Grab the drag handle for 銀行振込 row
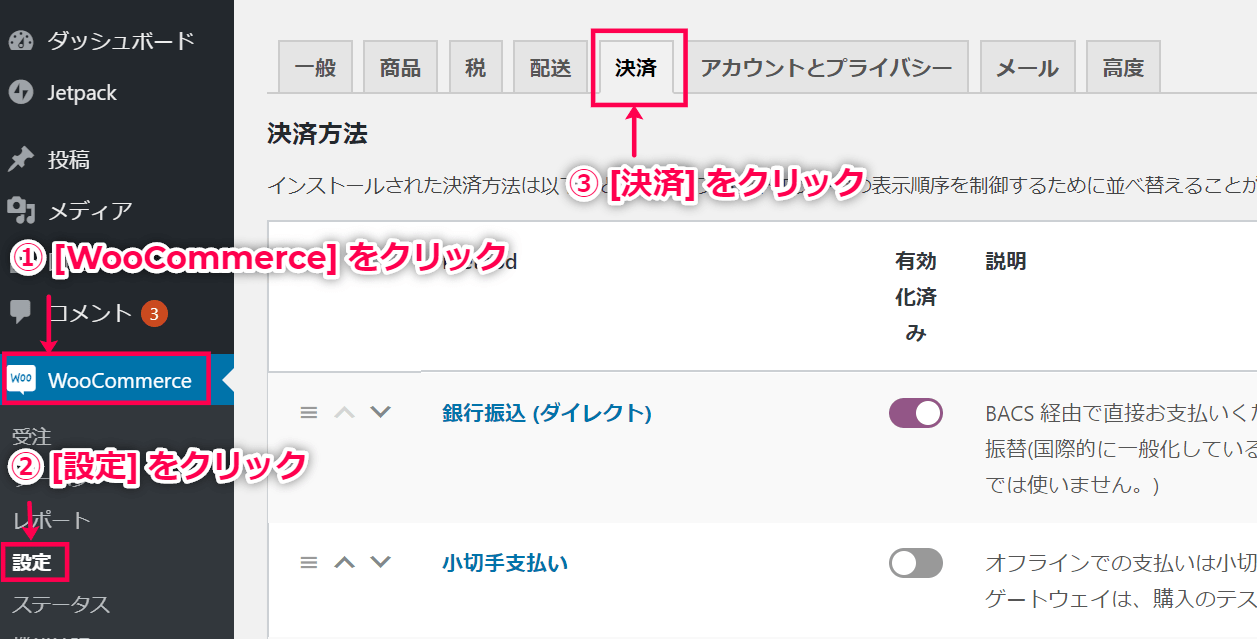 309,412
